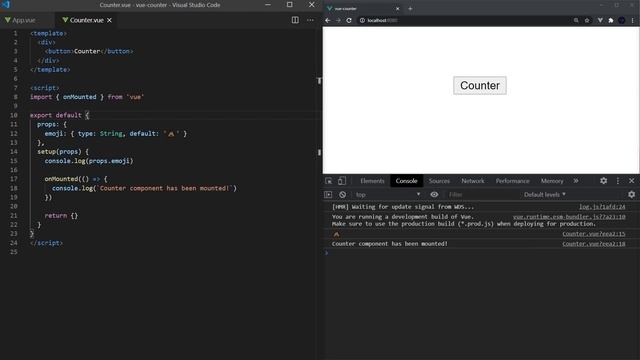Image resolution: width=640 pixels, height=360 pixels.
Task: Open the browser profile avatar
Action: click(x=622, y=20)
